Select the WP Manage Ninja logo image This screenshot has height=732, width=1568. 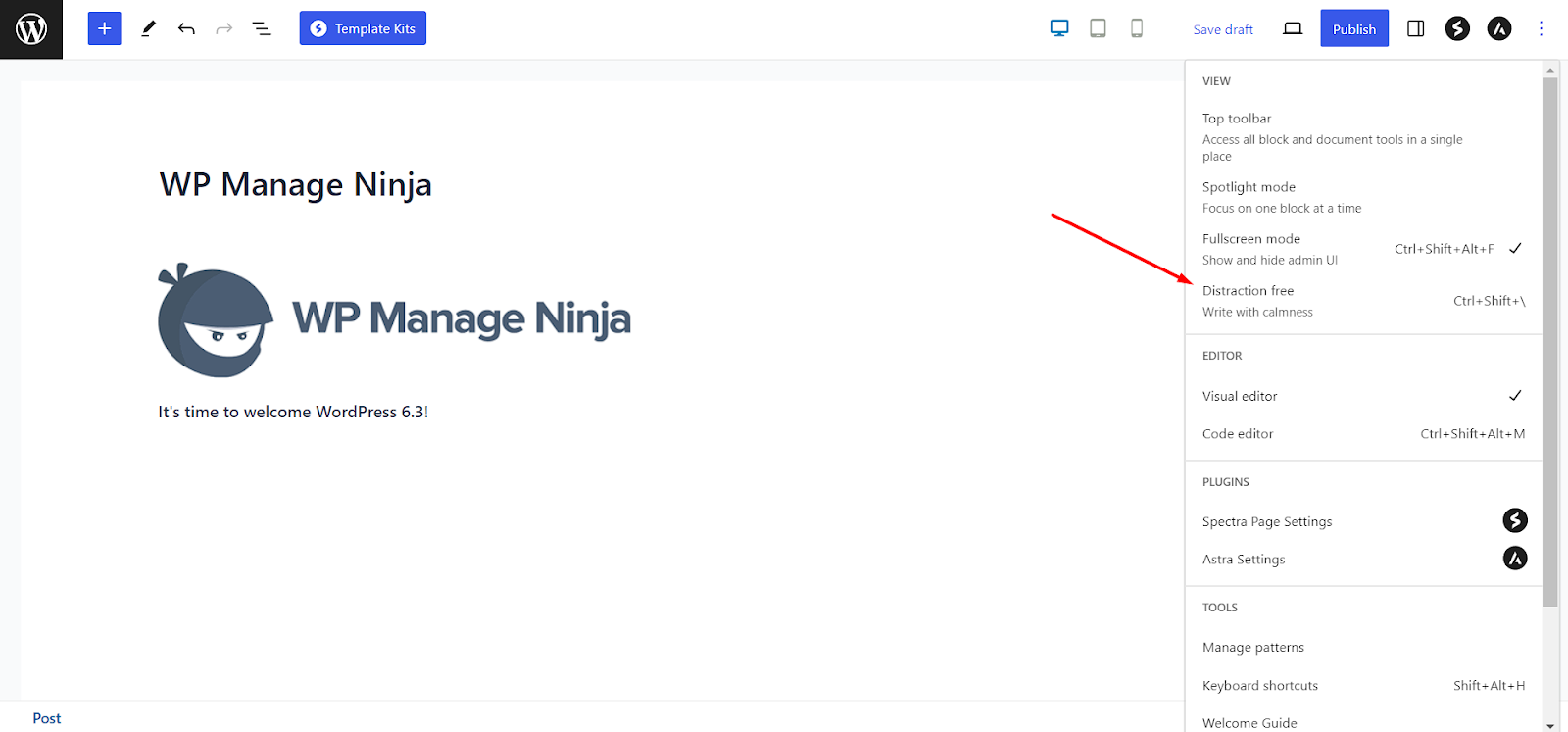tap(394, 319)
